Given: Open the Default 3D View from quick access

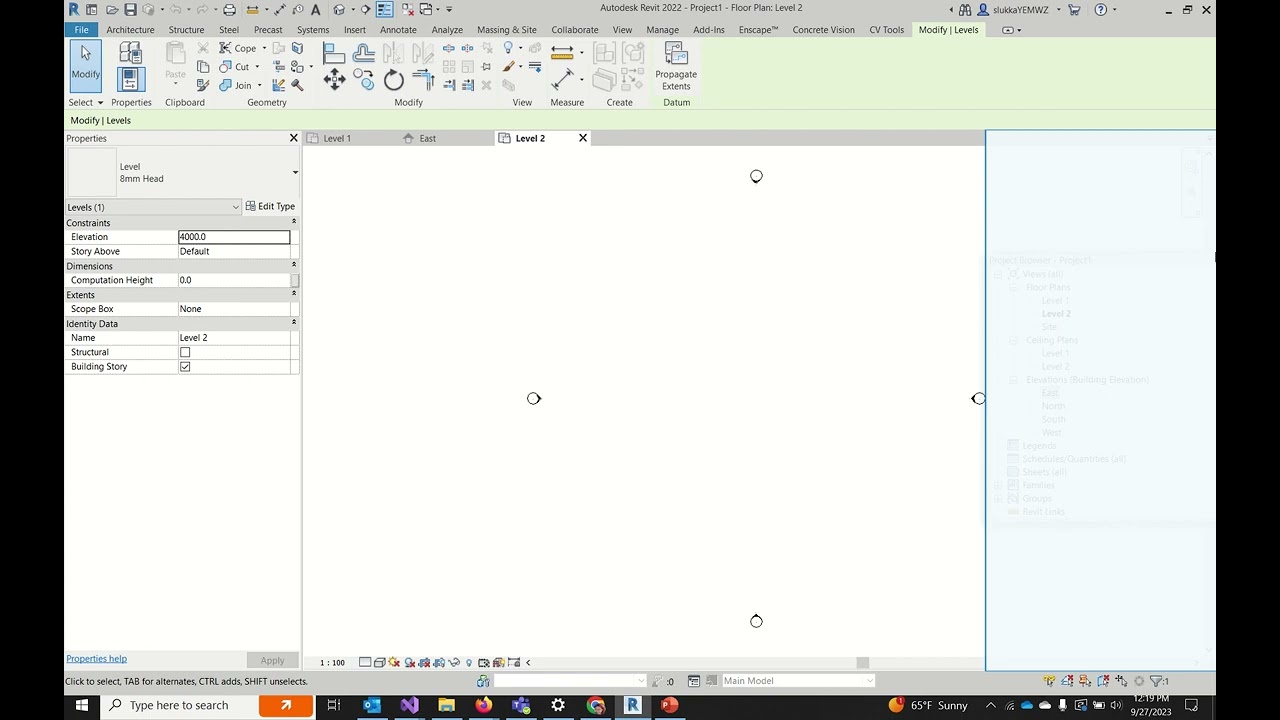Looking at the screenshot, I should pos(338,10).
